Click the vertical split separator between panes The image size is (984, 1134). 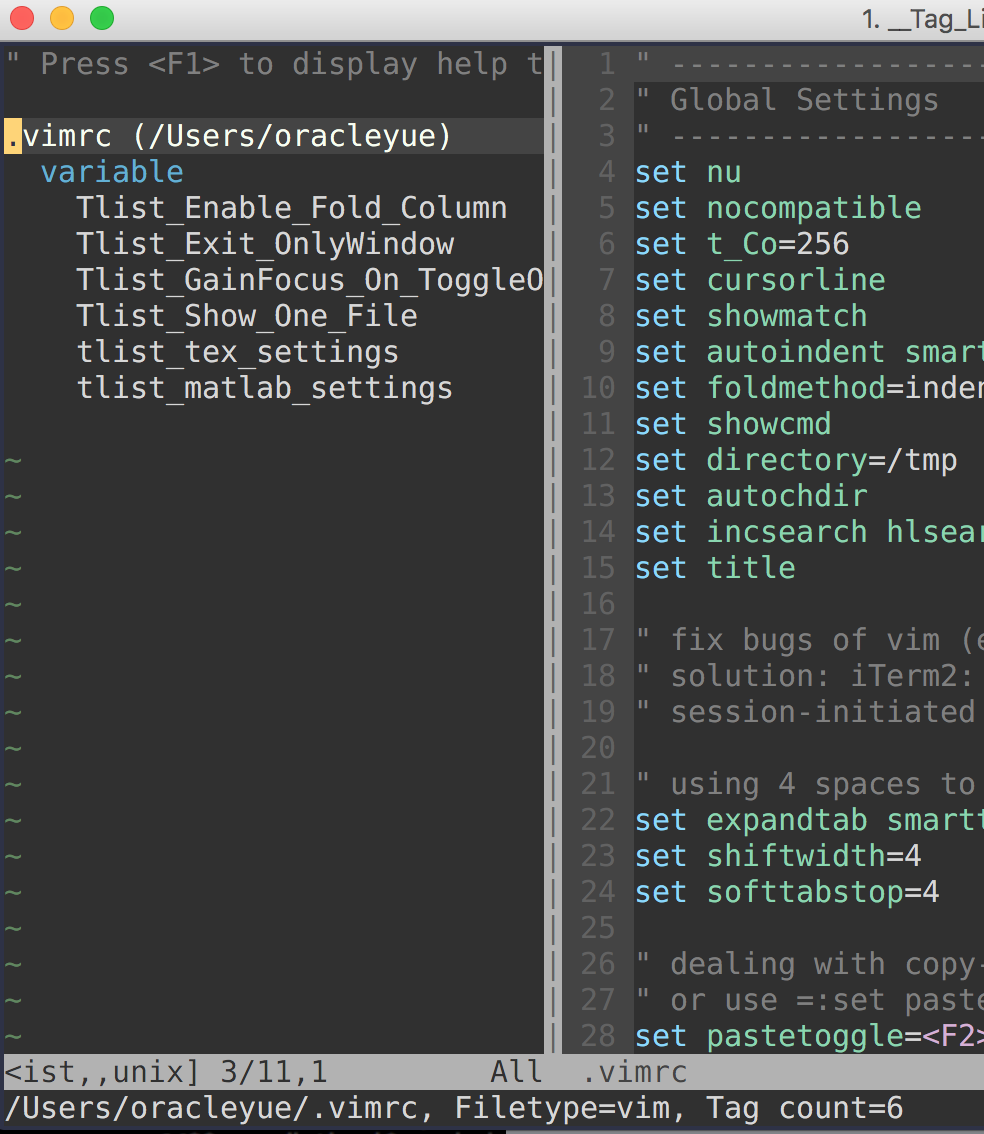click(x=553, y=550)
